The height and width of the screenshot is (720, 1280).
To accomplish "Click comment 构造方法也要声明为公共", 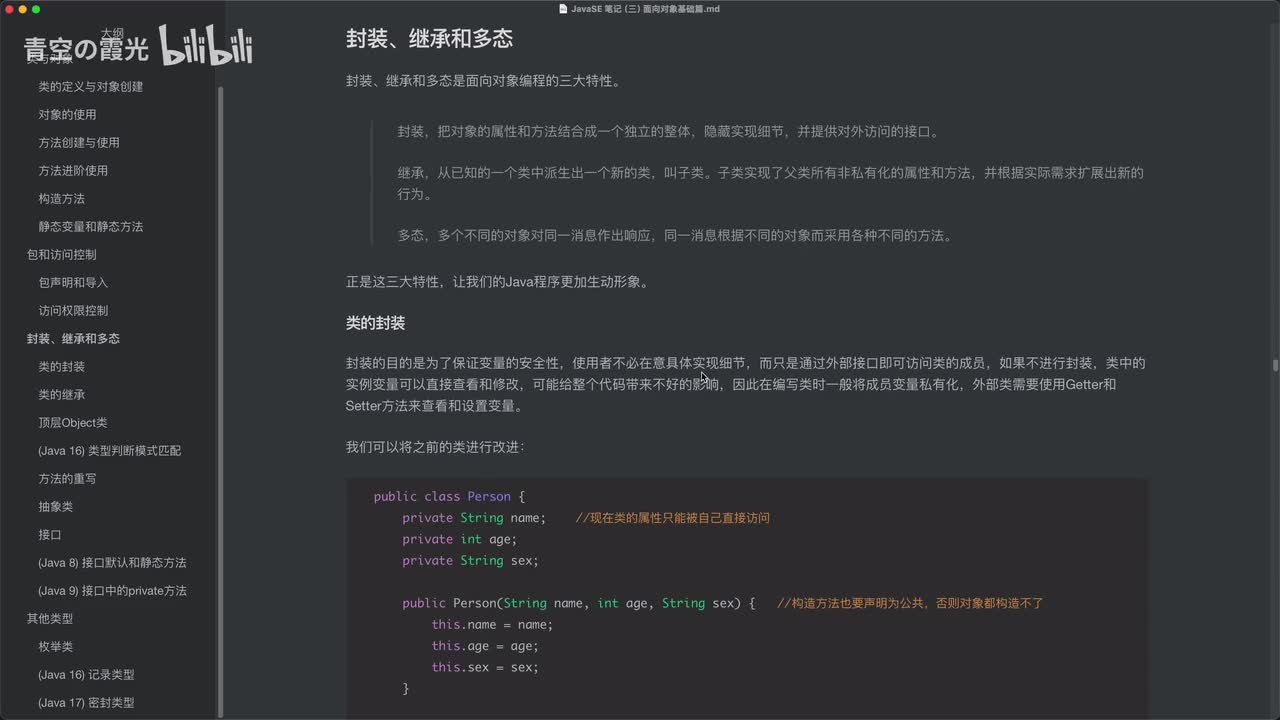I will [x=910, y=604].
